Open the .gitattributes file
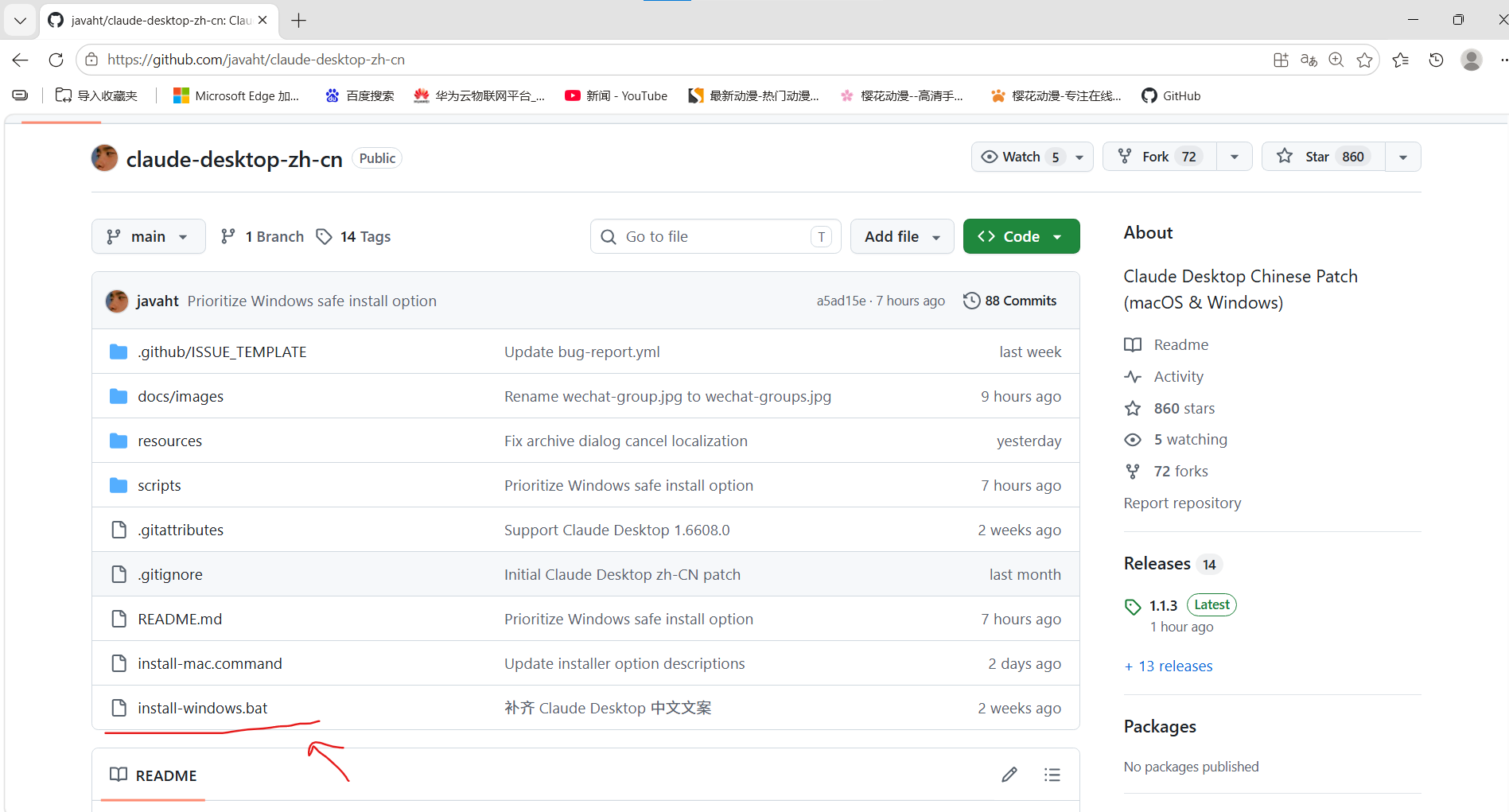Viewport: 1509px width, 812px height. click(181, 530)
